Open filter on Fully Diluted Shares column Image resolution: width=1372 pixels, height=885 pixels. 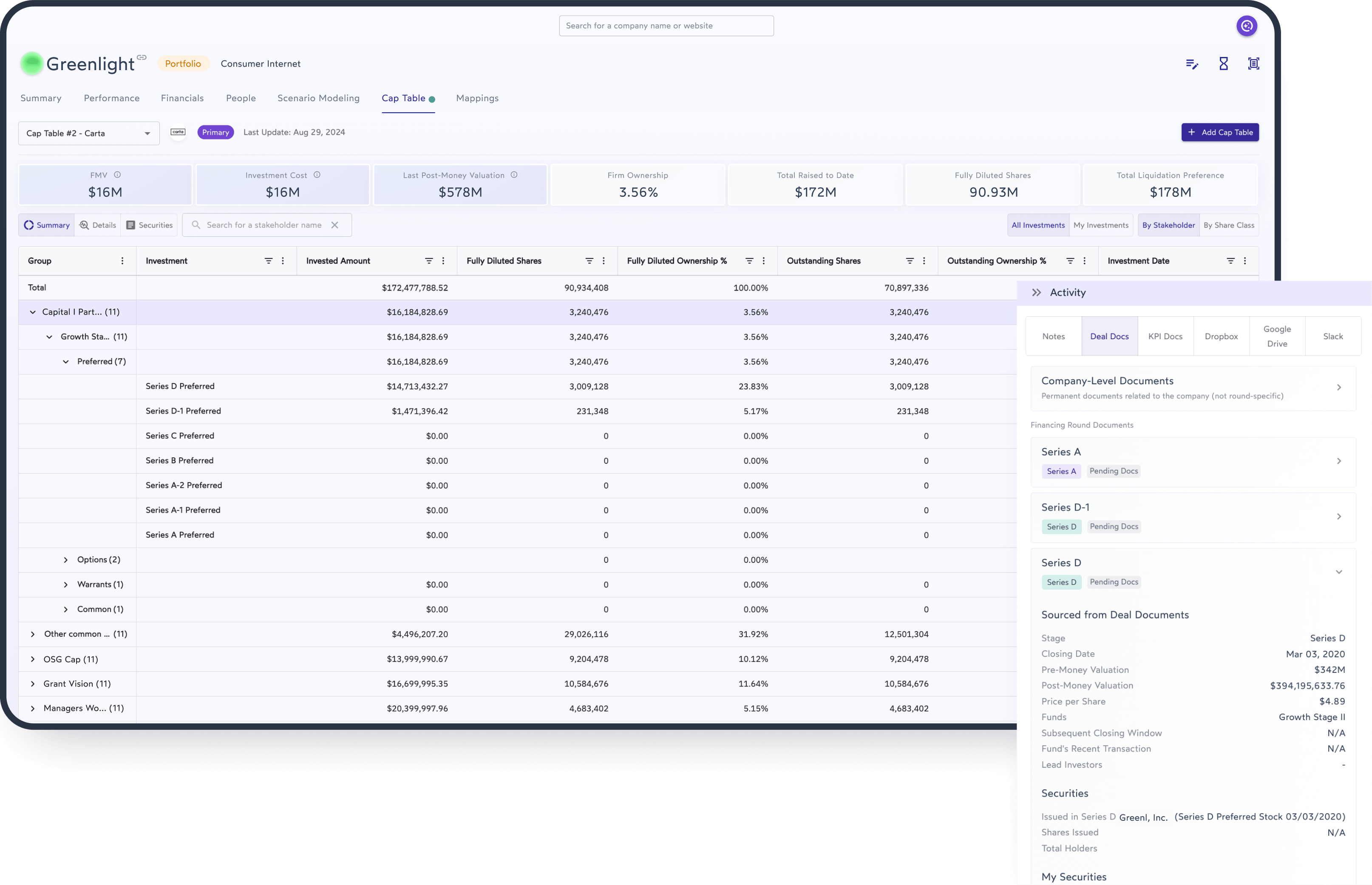coord(589,261)
